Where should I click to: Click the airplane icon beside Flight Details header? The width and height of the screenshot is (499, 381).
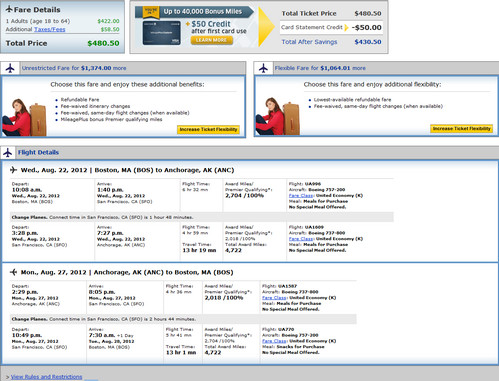pyautogui.click(x=8, y=153)
